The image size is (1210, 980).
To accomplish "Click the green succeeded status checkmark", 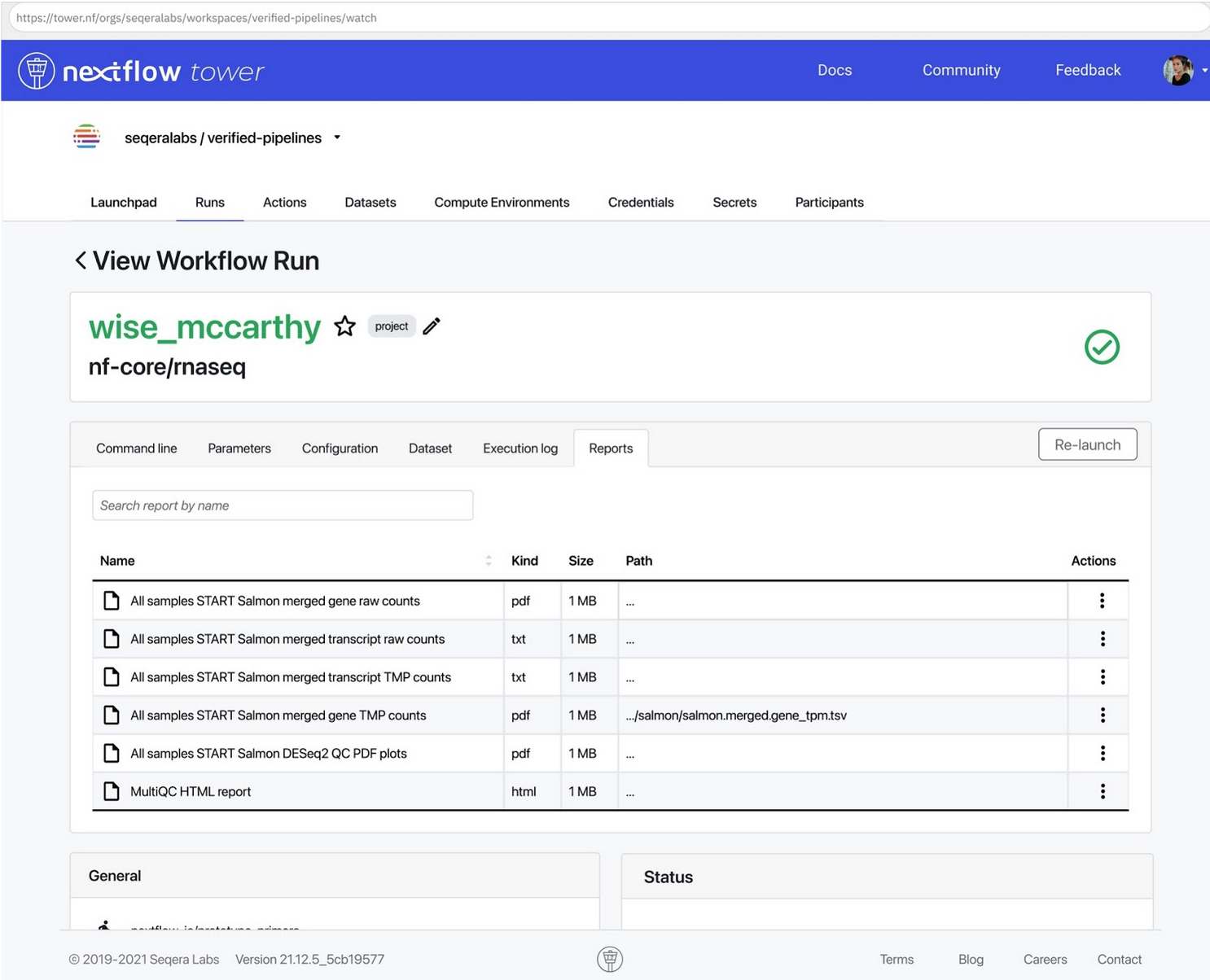I will (x=1102, y=347).
